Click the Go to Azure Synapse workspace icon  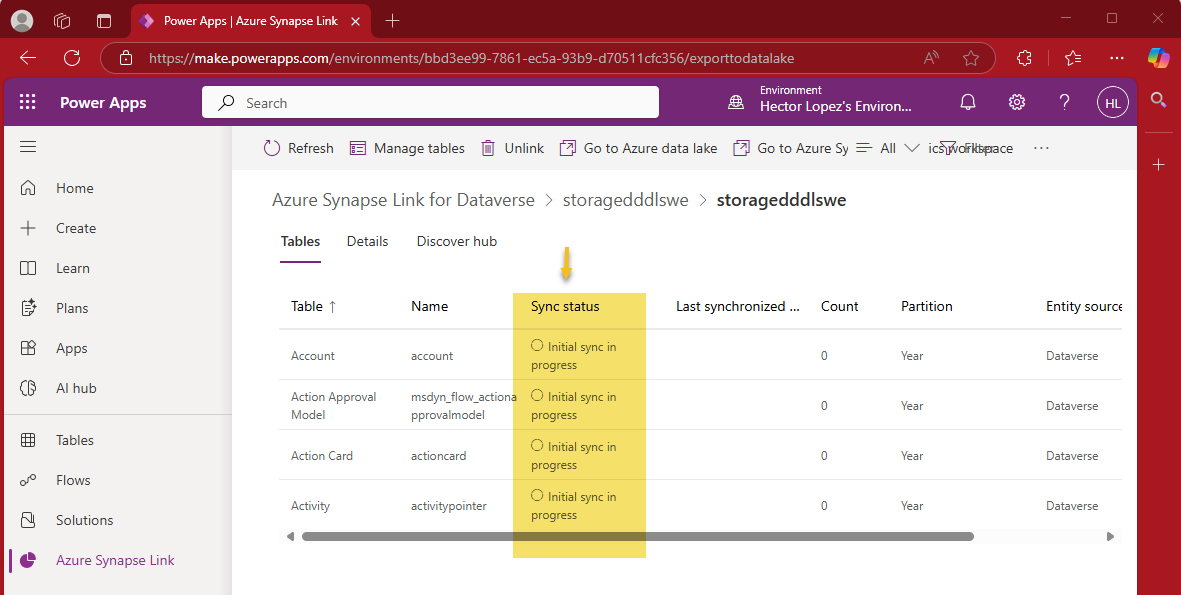point(742,147)
